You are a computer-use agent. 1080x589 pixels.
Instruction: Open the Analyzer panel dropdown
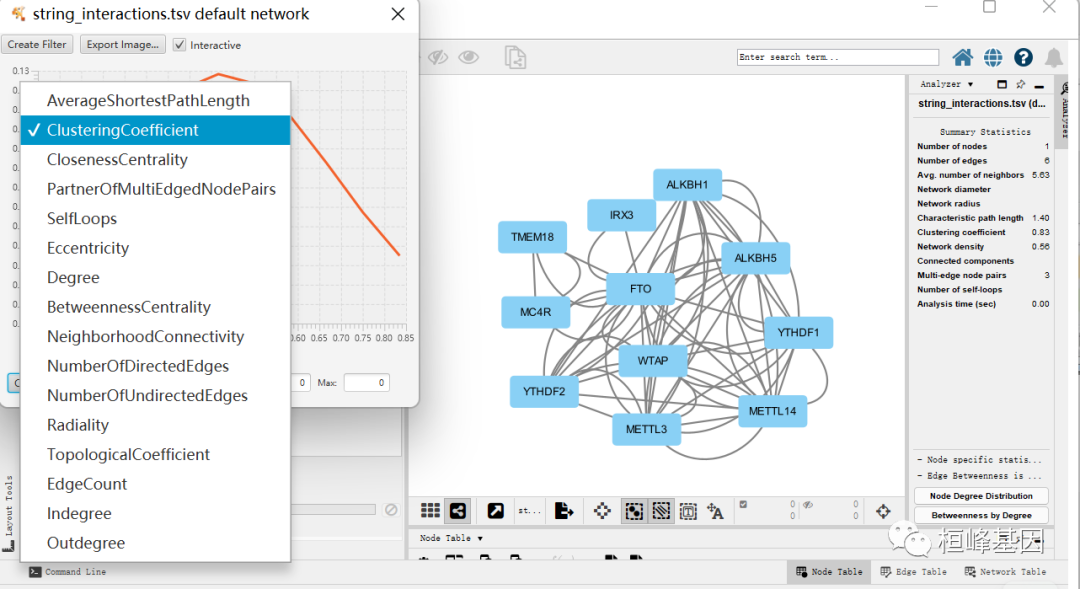[946, 84]
